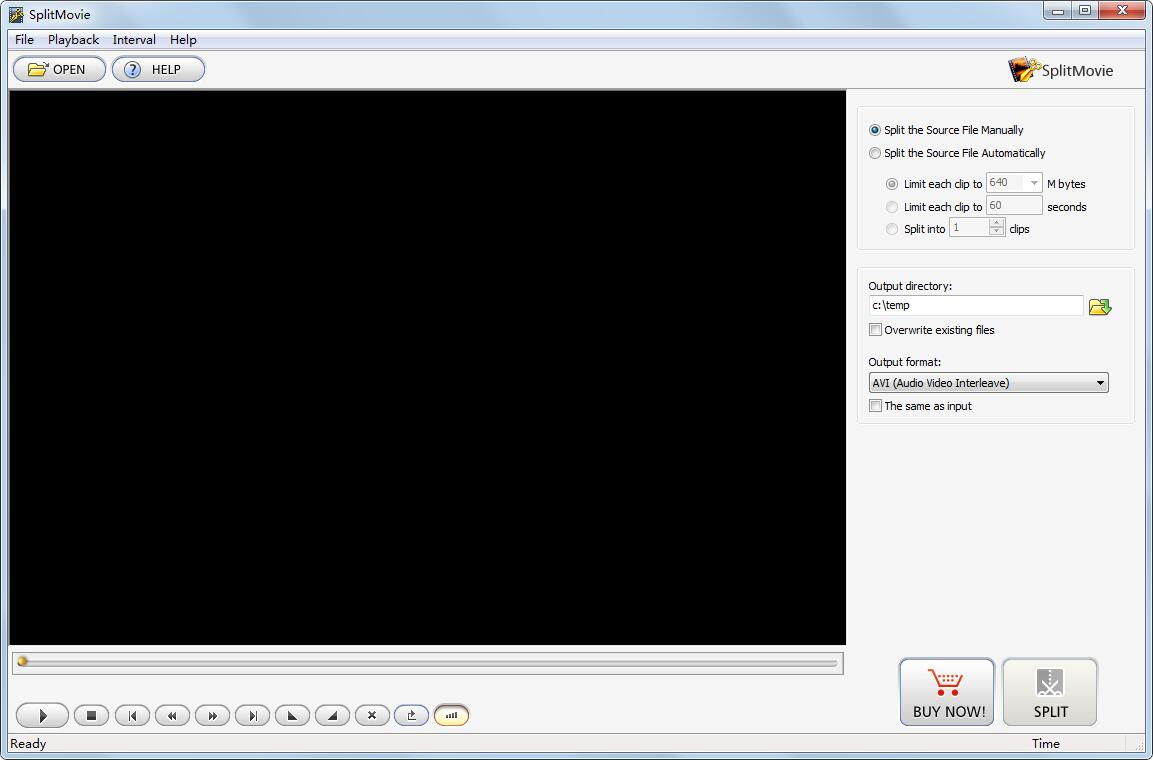Click the HELP button
Screen dimensions: 1153x760
[158, 69]
